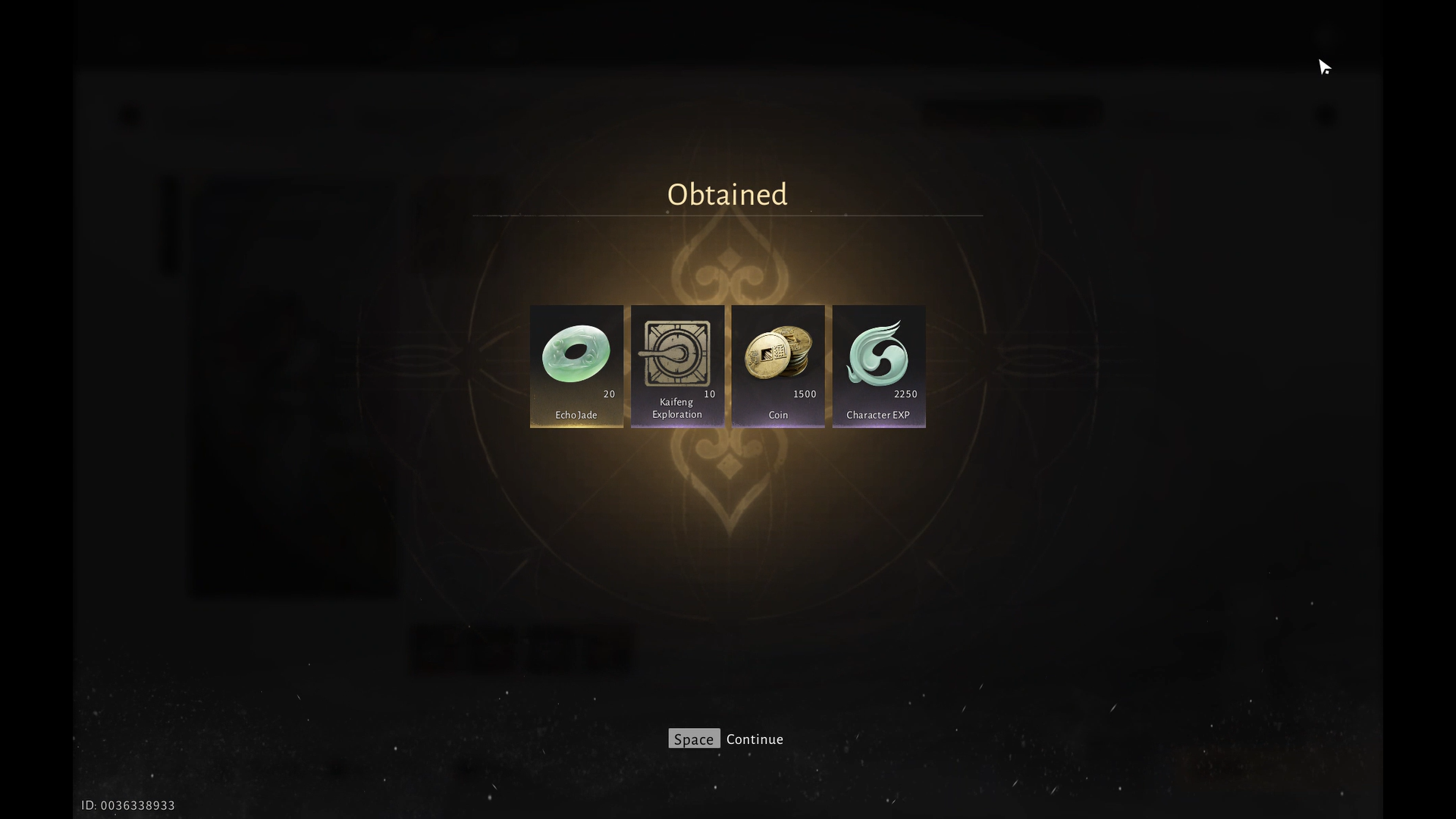Click the Kaifeng Exploration name label
This screenshot has height=819, width=1456.
coord(677,409)
